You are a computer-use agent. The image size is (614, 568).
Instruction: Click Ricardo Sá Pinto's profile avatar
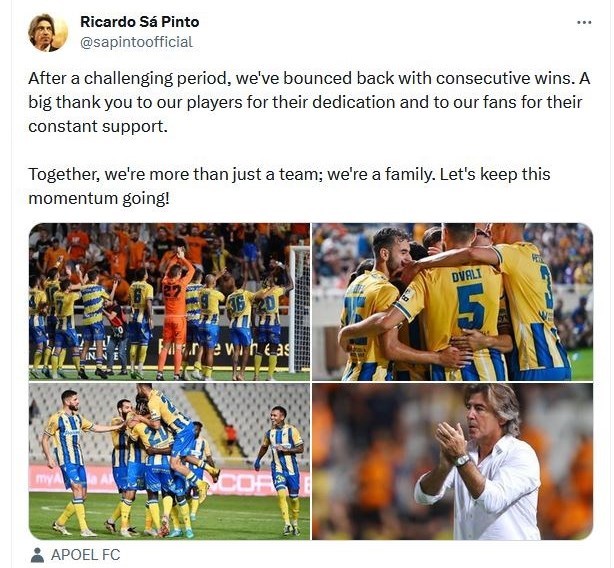pos(48,33)
